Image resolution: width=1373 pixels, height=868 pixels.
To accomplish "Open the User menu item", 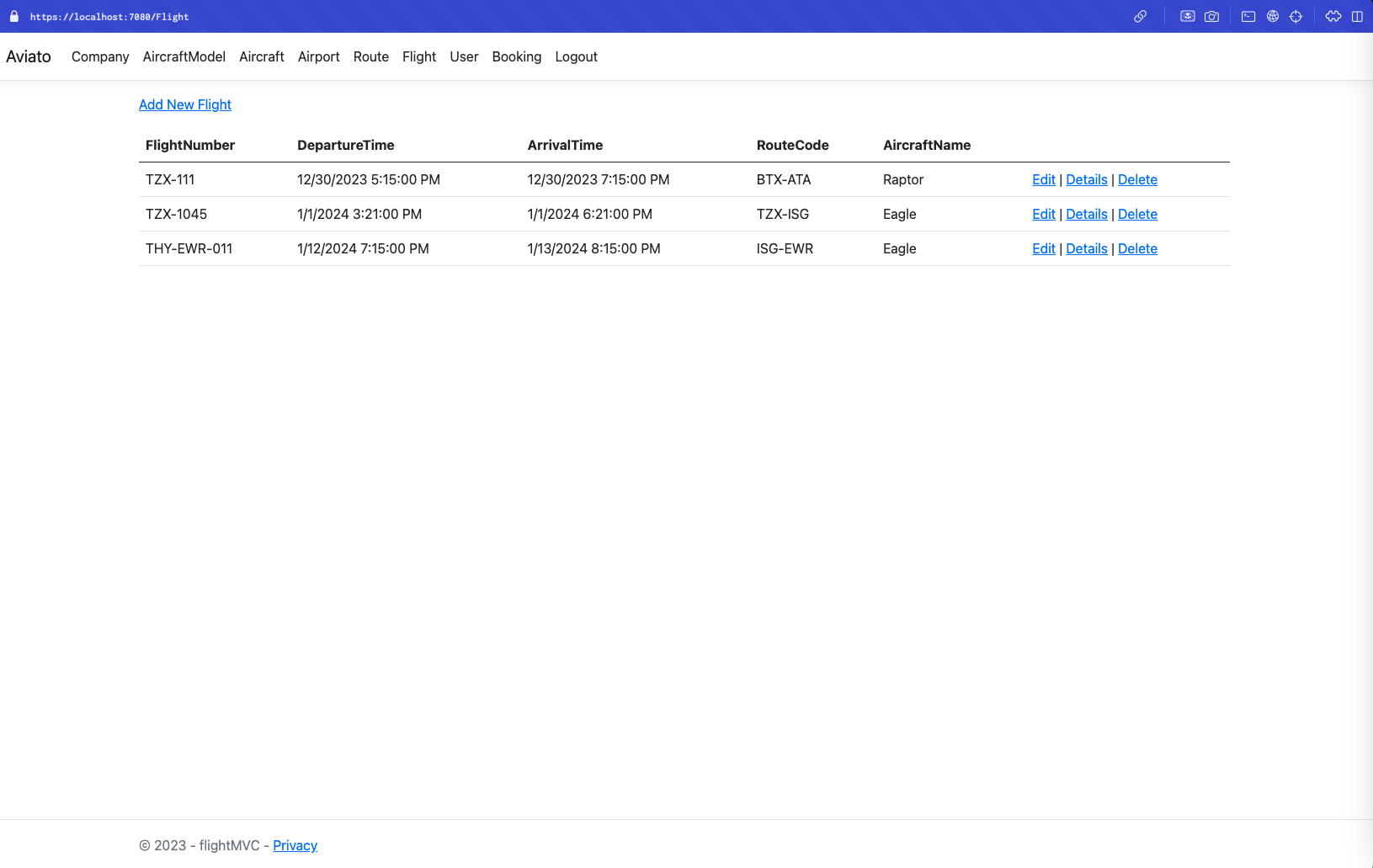I will [464, 56].
